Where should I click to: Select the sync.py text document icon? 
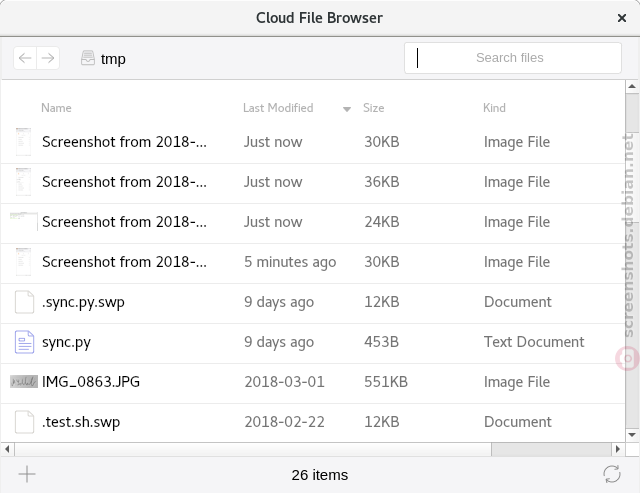[x=24, y=342]
